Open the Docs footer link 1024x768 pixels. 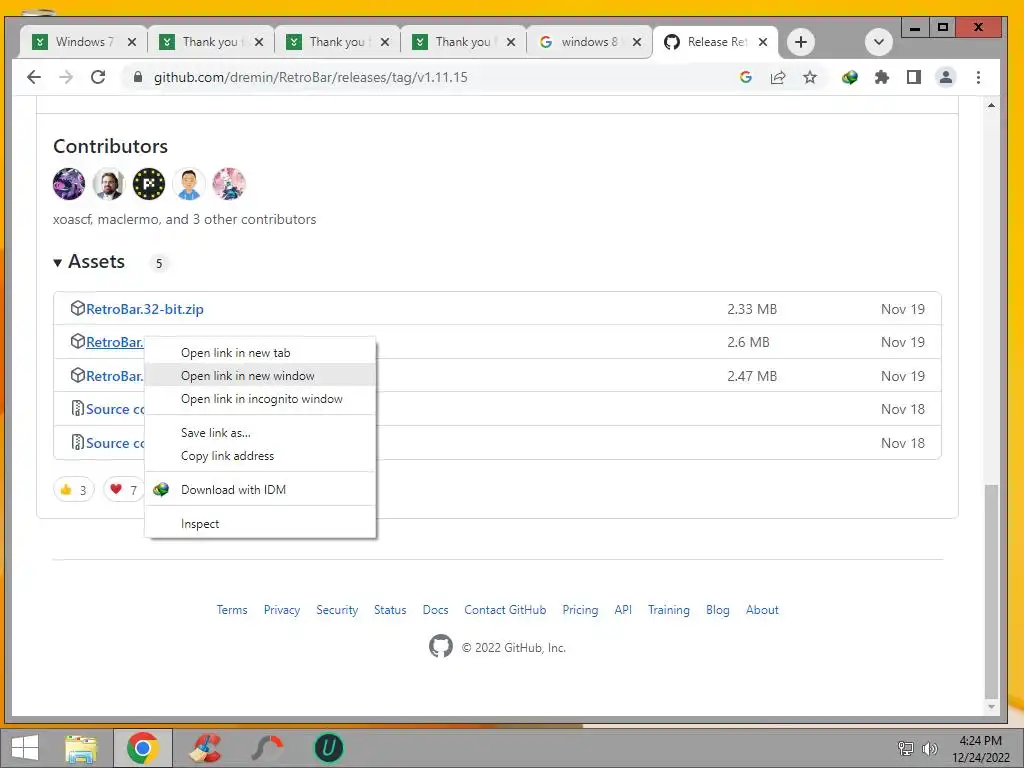(x=436, y=610)
